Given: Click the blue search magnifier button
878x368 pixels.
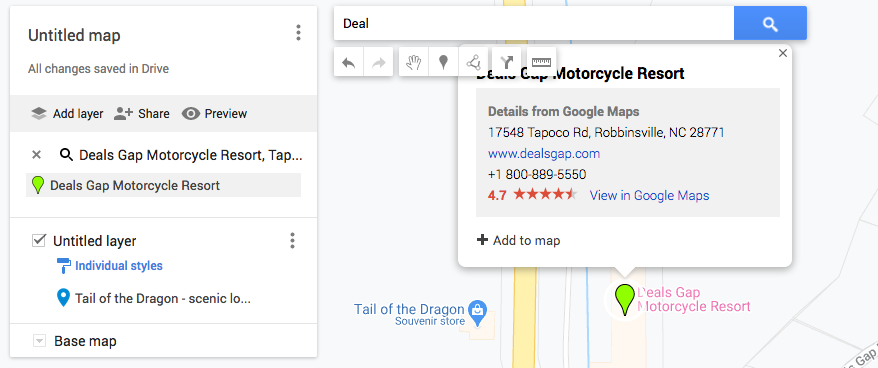Looking at the screenshot, I should [770, 24].
